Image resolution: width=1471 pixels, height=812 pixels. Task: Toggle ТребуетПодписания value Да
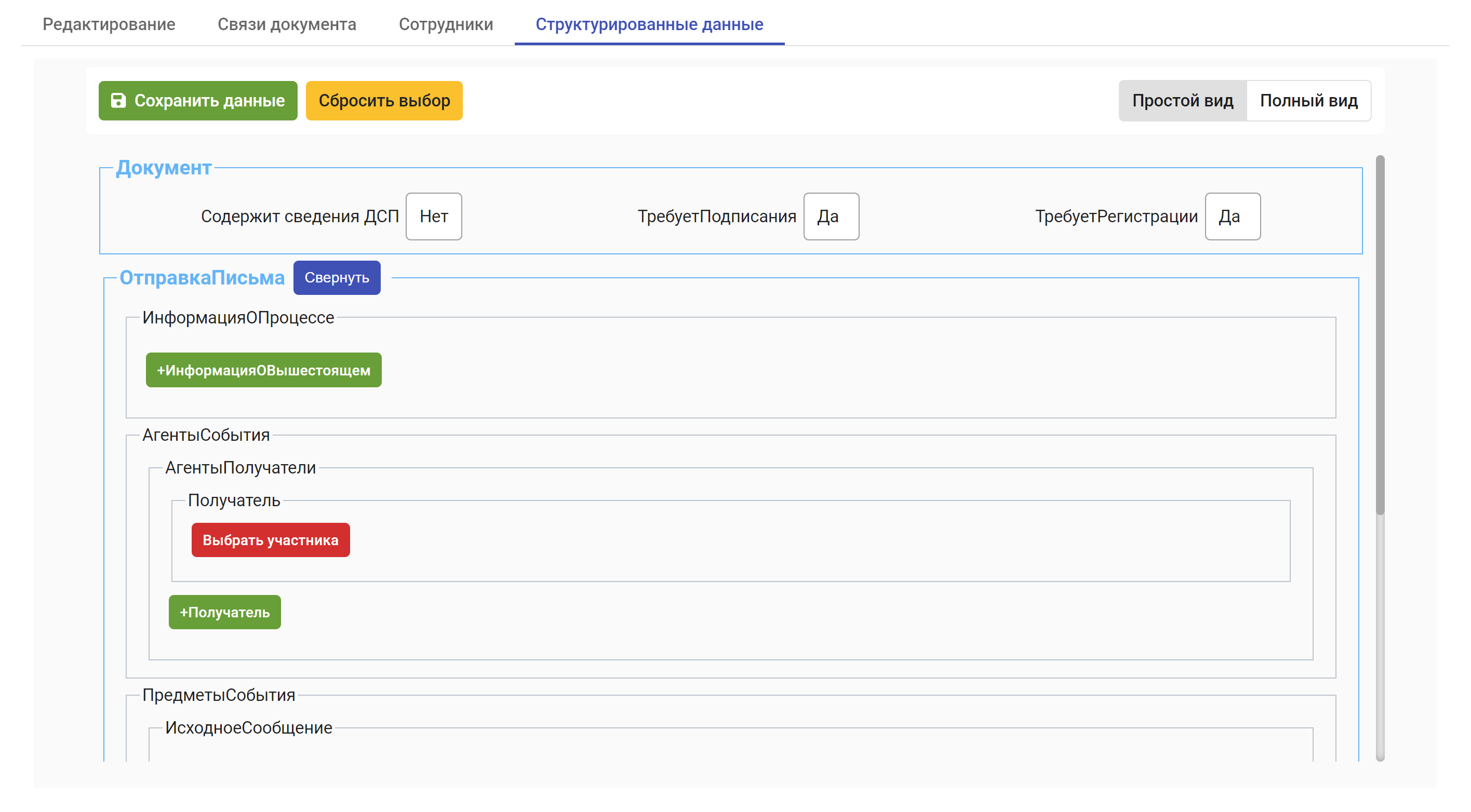(x=831, y=216)
